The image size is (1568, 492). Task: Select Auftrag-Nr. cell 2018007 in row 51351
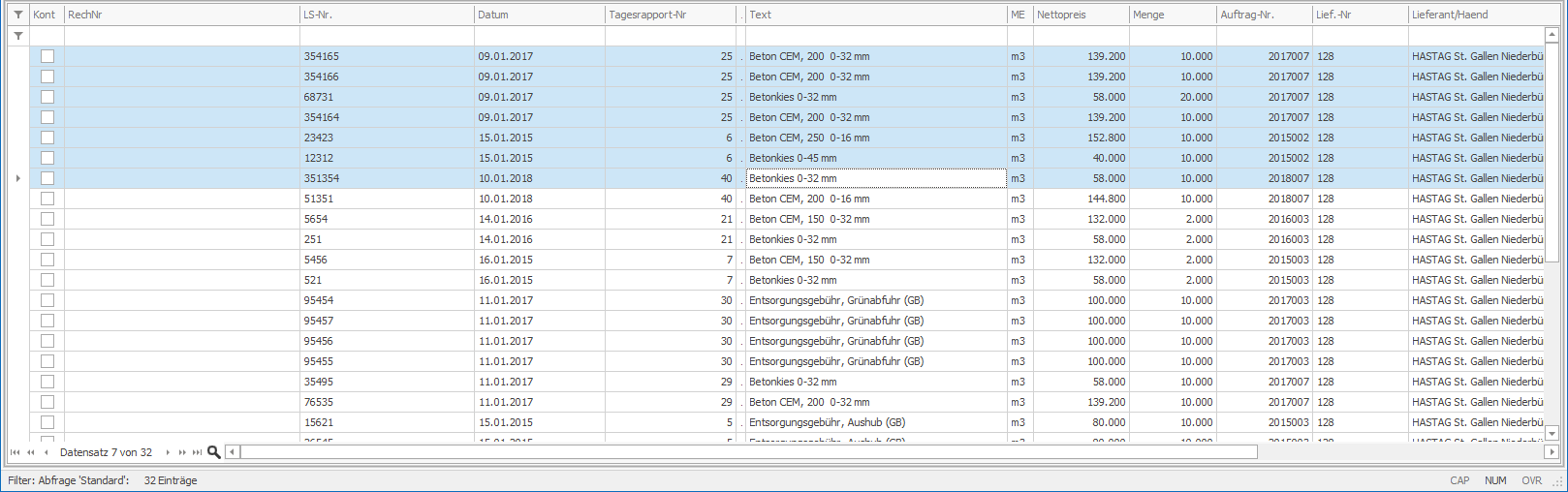click(1265, 199)
